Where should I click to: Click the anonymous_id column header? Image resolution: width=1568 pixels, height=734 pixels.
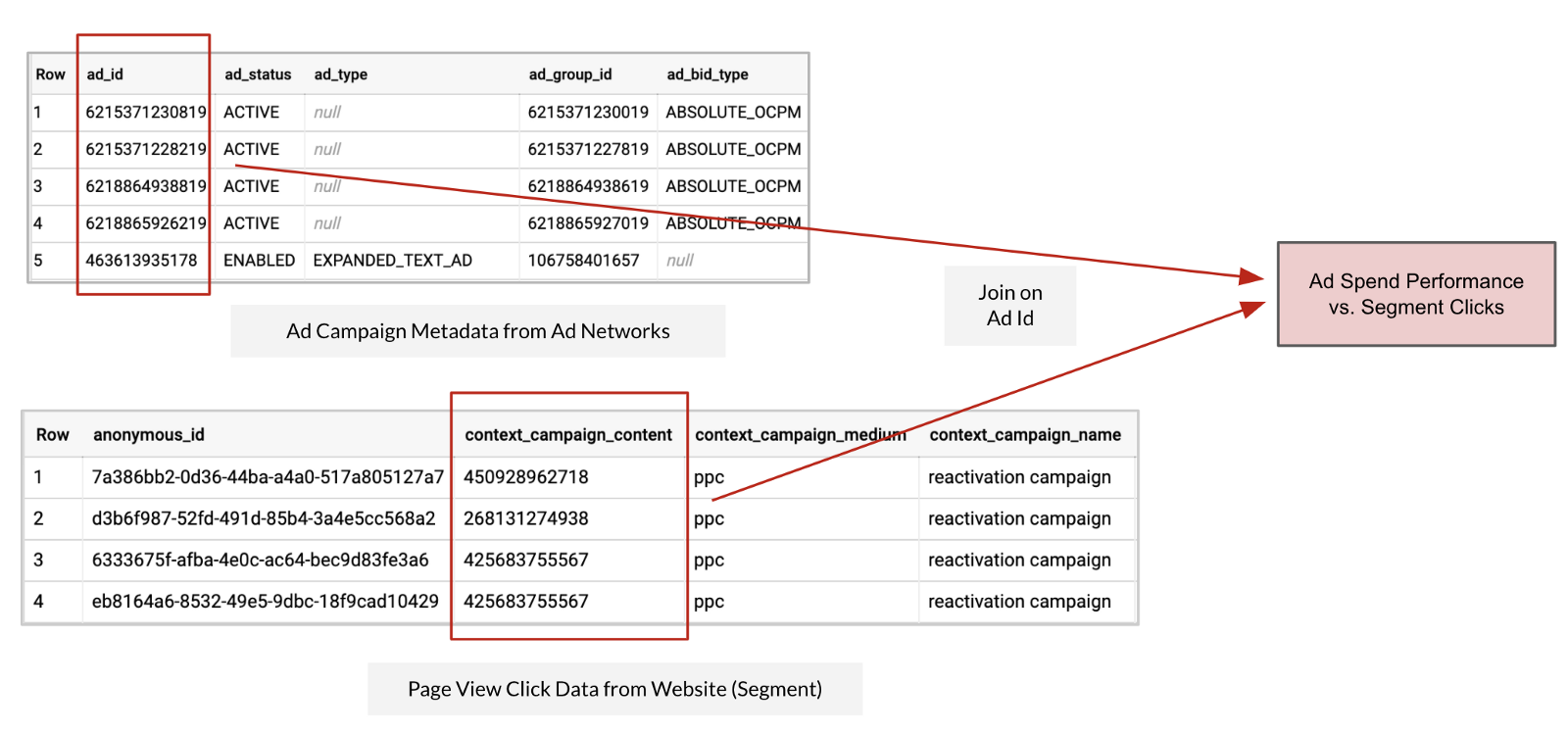click(149, 435)
